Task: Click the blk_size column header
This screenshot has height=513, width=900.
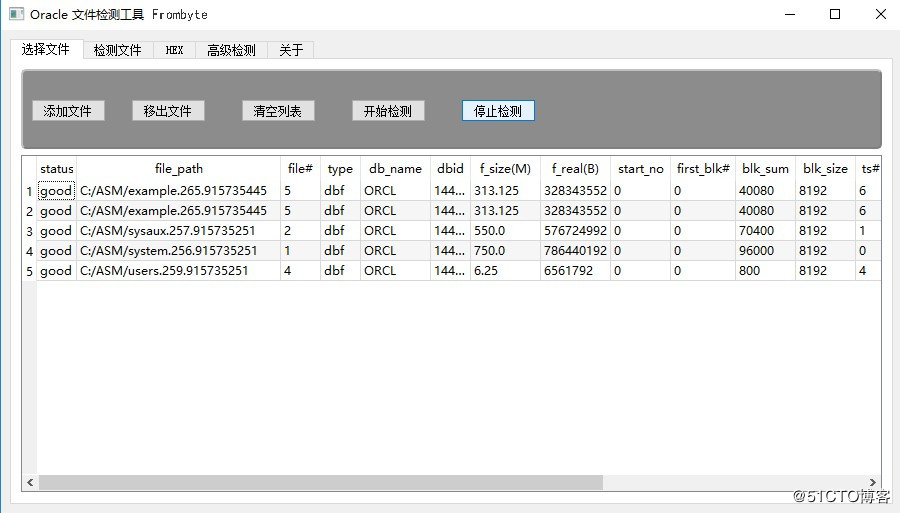Action: coord(825,169)
